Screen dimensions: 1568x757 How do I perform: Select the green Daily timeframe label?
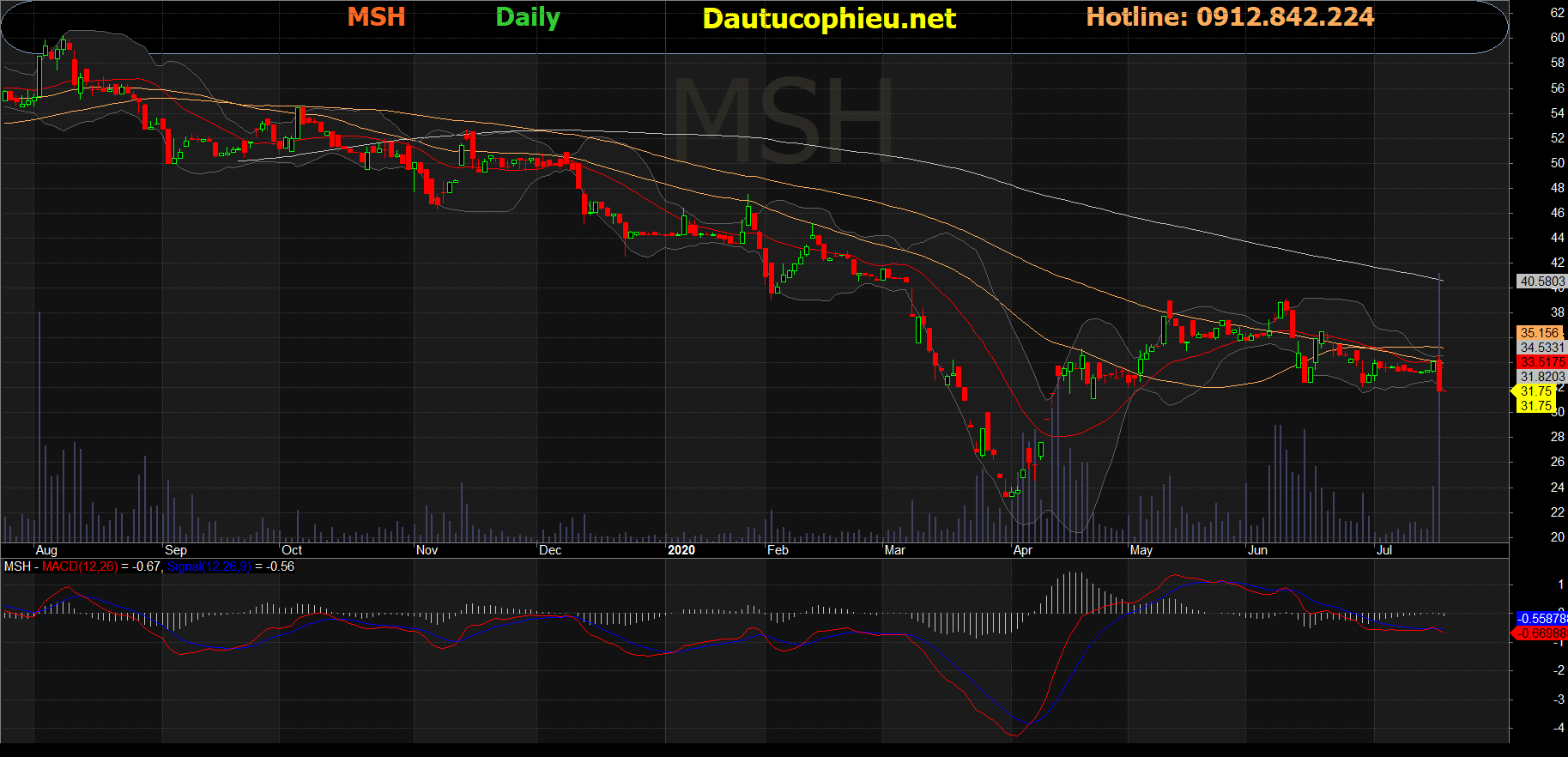527,17
